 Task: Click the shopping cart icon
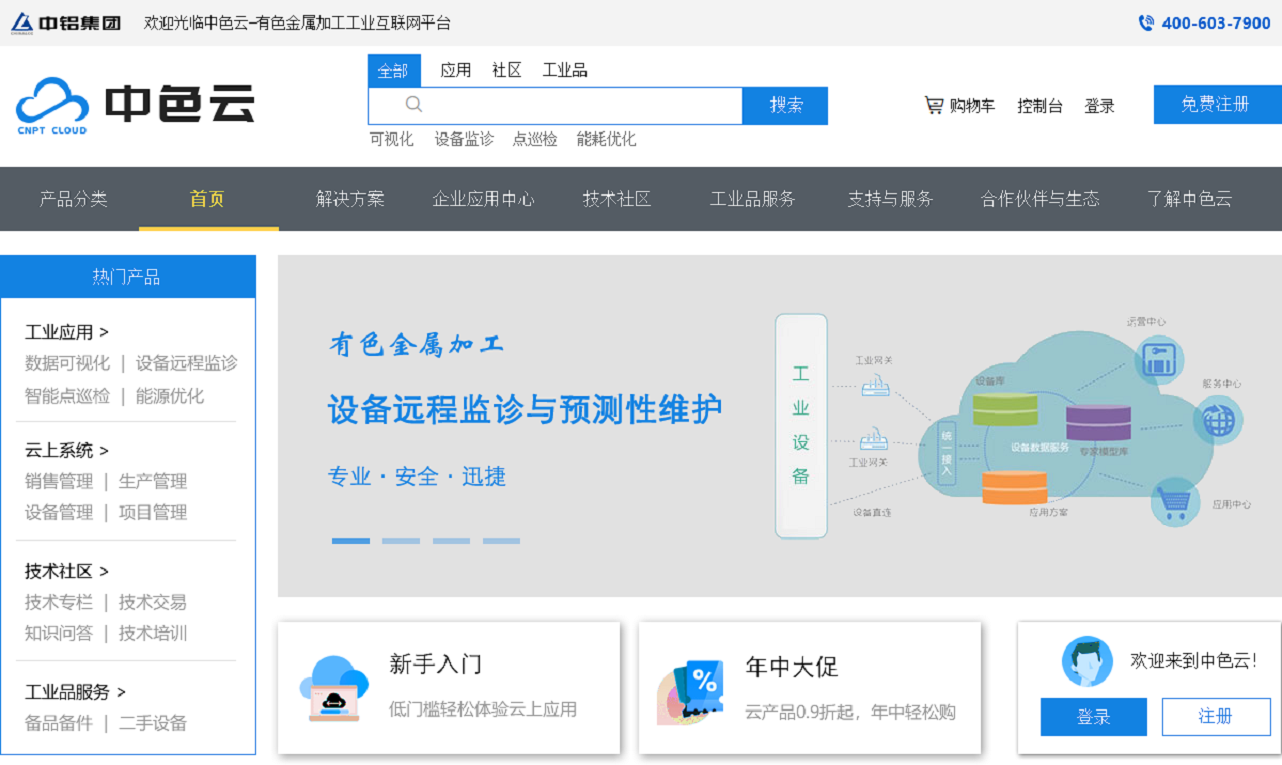click(934, 105)
